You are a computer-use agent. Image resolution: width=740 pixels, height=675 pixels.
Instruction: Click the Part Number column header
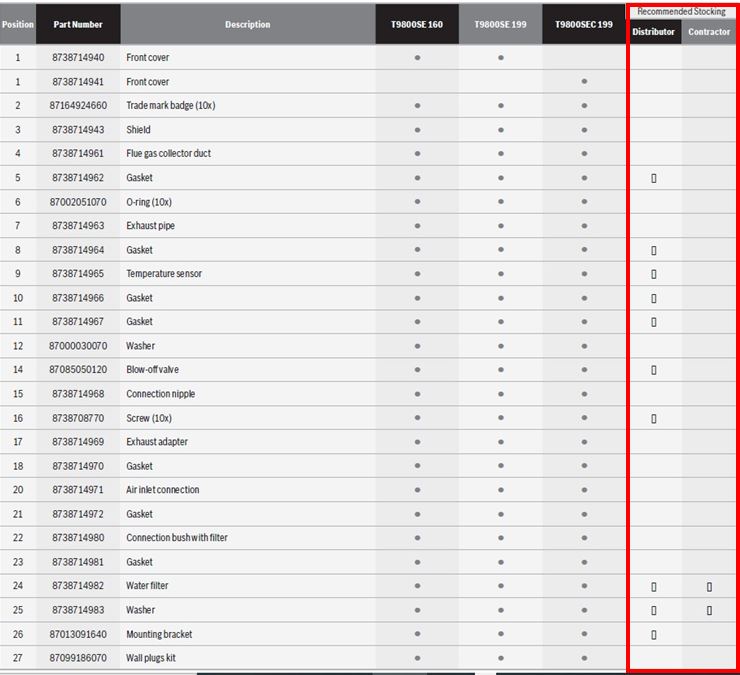[x=78, y=24]
